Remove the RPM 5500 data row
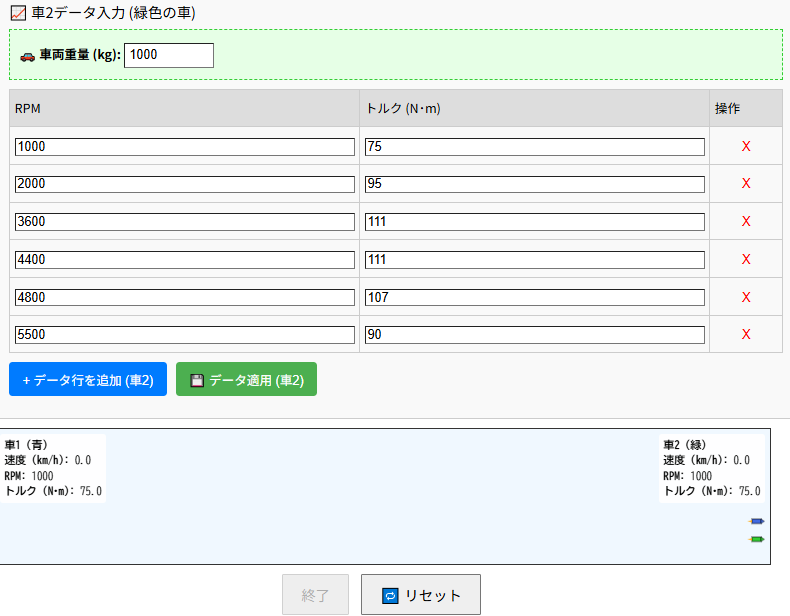The width and height of the screenshot is (790, 616). click(745, 334)
